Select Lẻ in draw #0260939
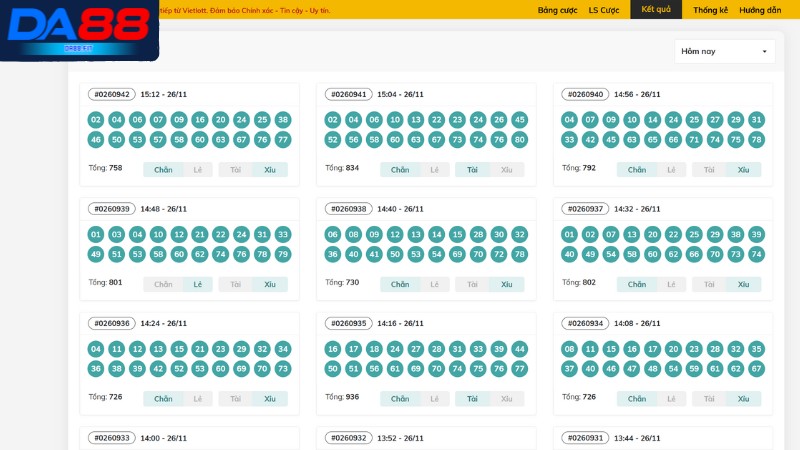Image resolution: width=800 pixels, height=450 pixels. point(197,284)
